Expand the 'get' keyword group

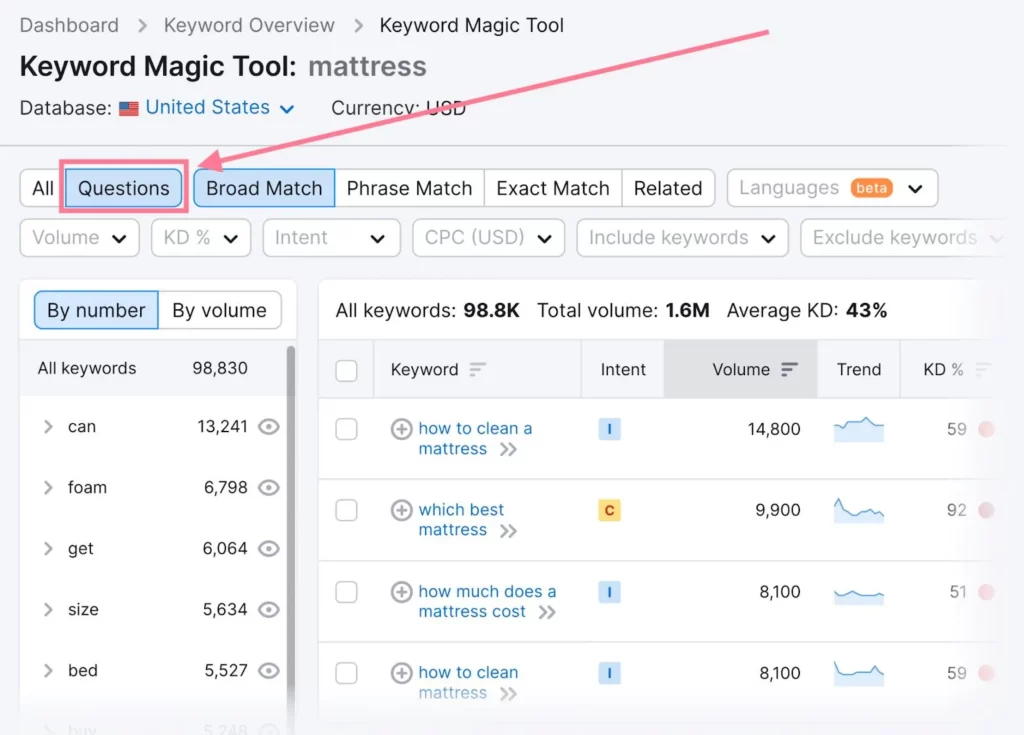(x=48, y=548)
